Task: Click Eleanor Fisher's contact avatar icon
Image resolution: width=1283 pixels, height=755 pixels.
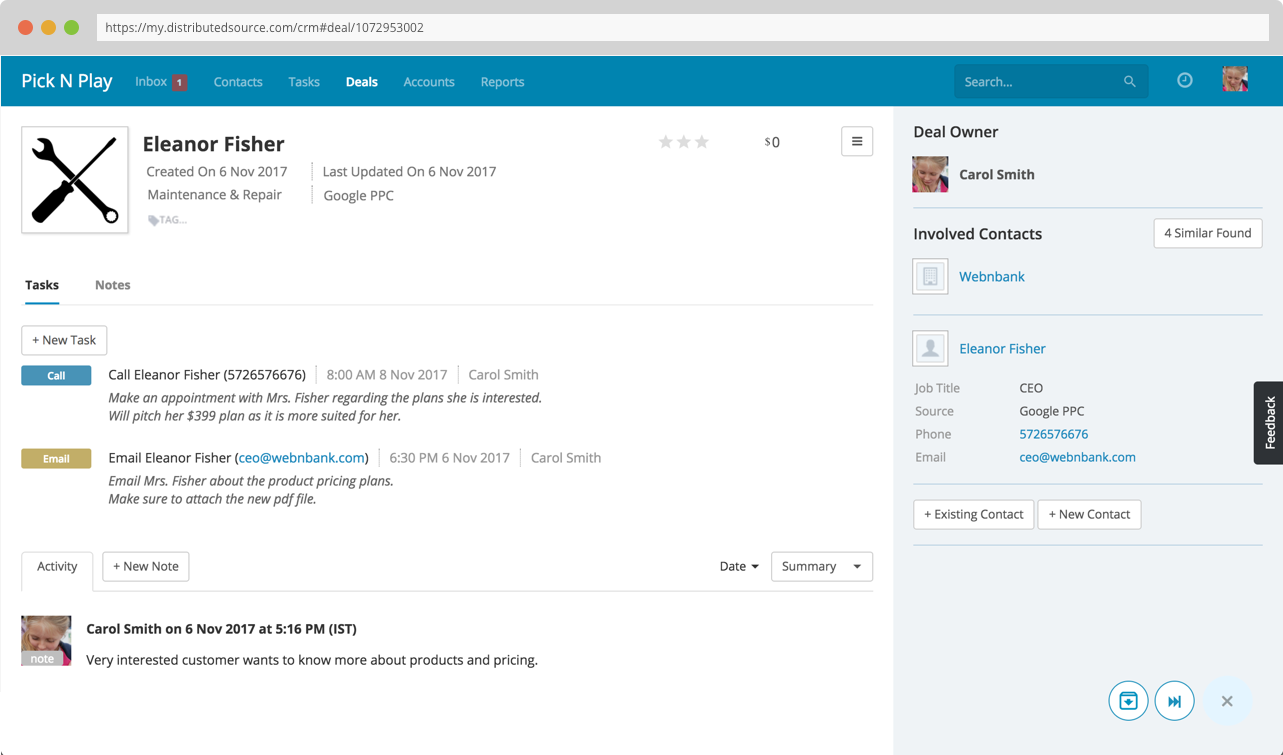Action: [930, 349]
